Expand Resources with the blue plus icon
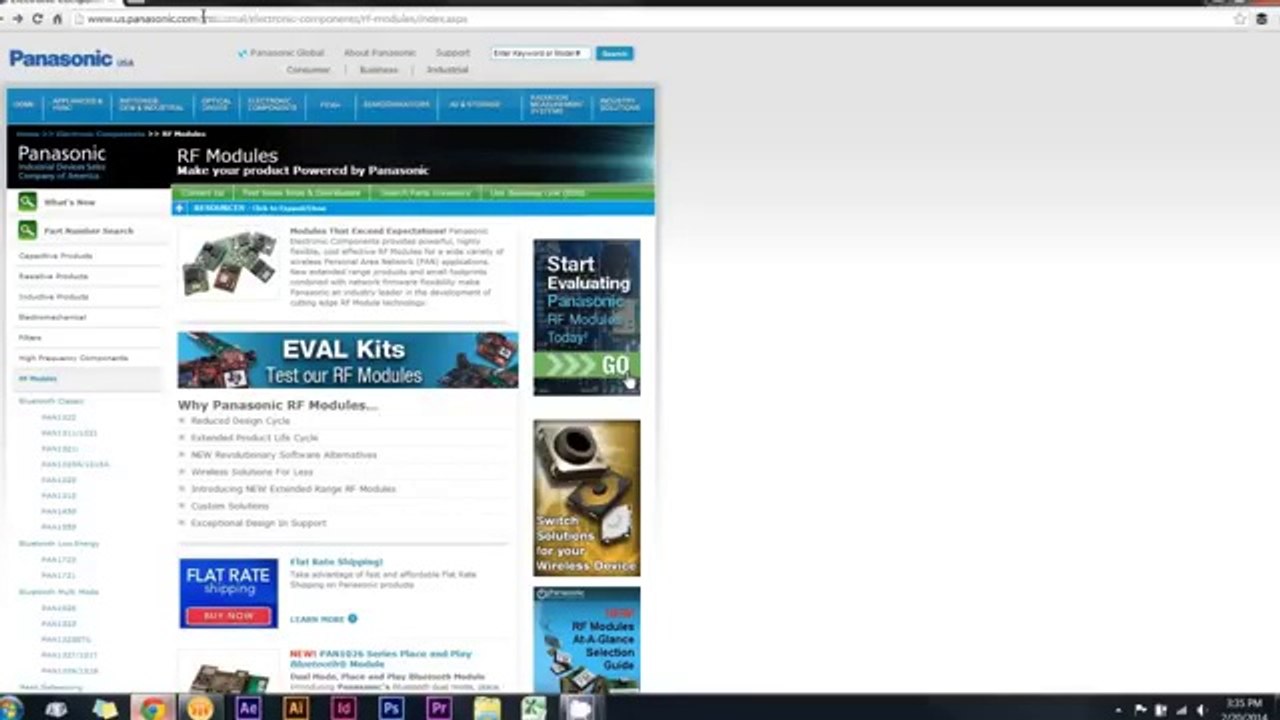1280x720 pixels. click(x=180, y=208)
